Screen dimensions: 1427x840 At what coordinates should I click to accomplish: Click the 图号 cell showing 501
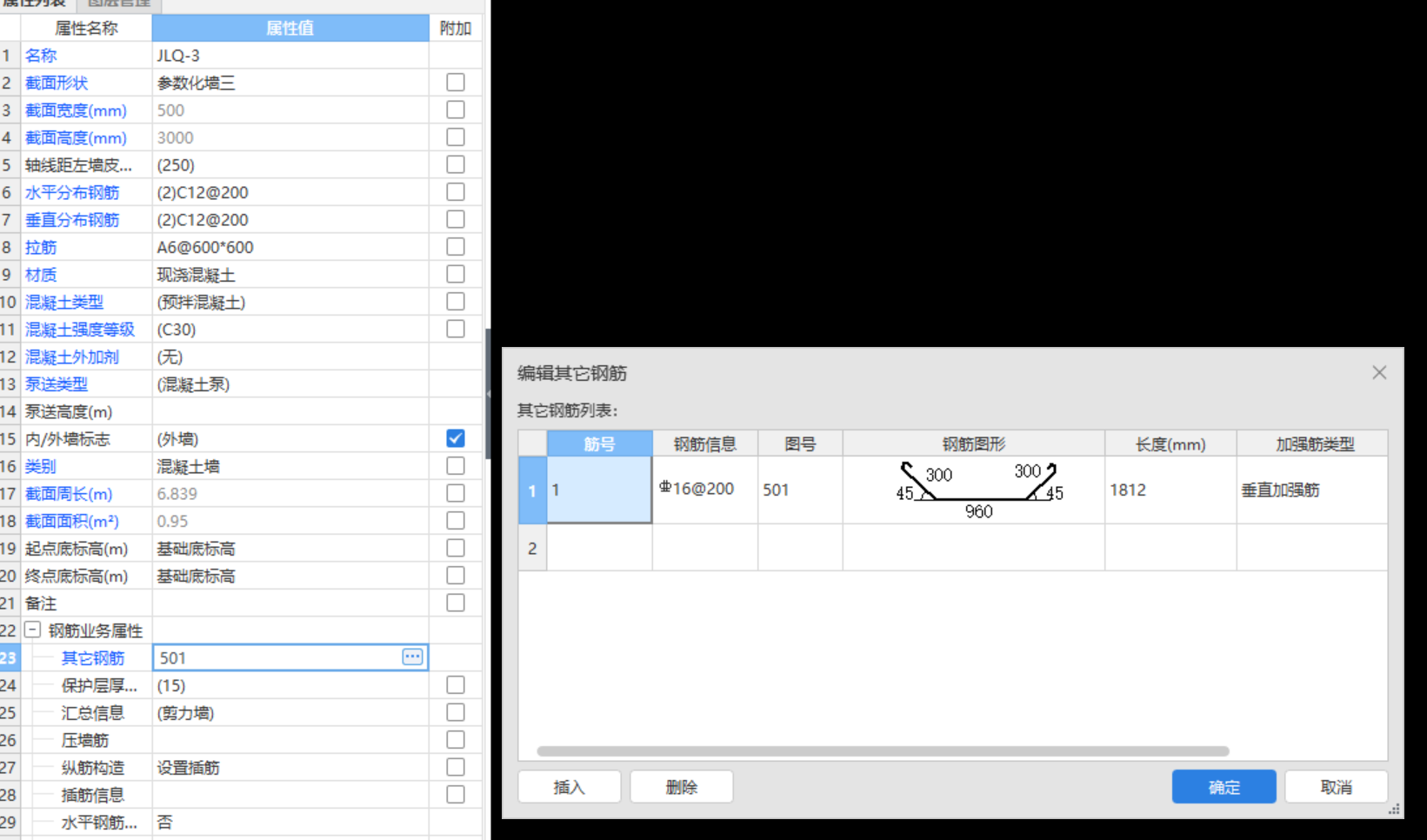pyautogui.click(x=800, y=490)
